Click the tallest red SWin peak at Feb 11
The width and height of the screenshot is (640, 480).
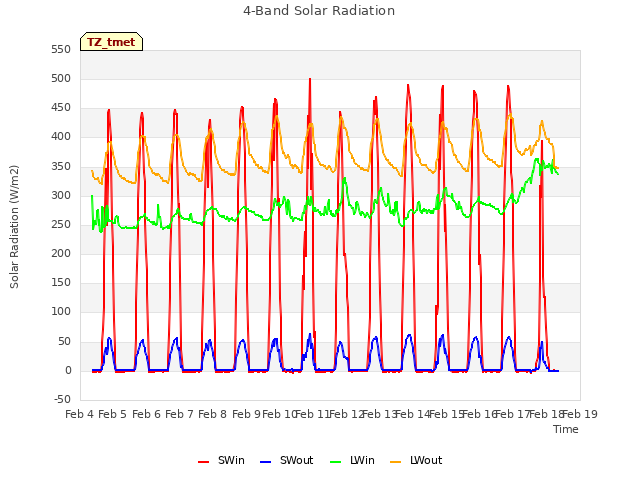pyautogui.click(x=310, y=80)
